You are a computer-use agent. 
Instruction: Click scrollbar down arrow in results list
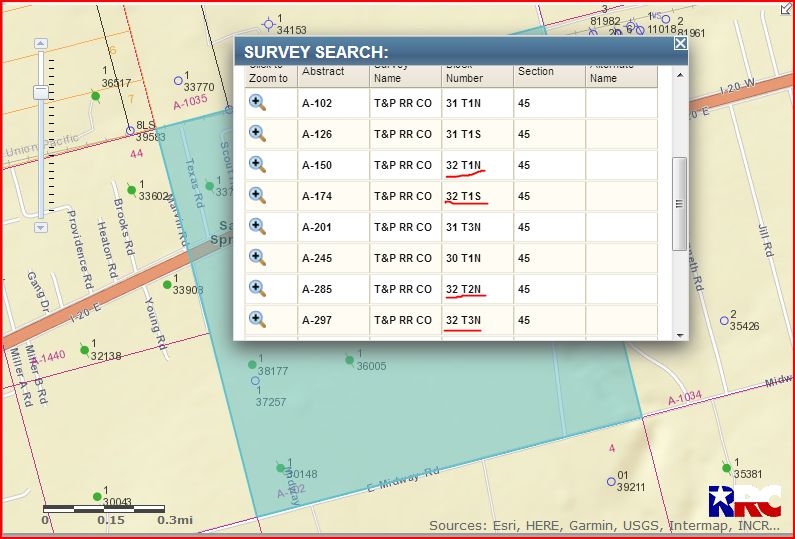680,335
